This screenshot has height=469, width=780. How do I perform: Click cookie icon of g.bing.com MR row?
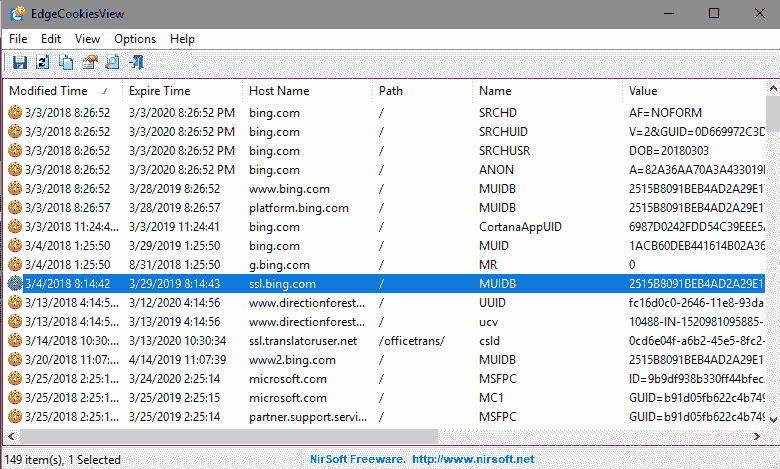pyautogui.click(x=15, y=264)
